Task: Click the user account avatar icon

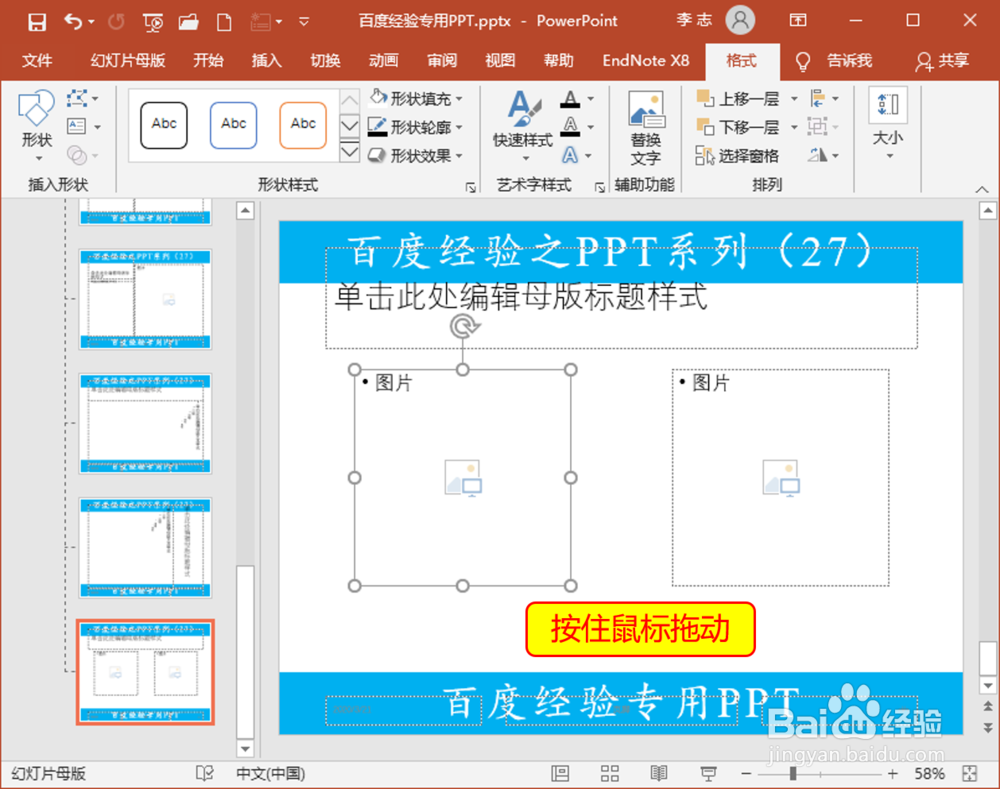Action: coord(740,20)
